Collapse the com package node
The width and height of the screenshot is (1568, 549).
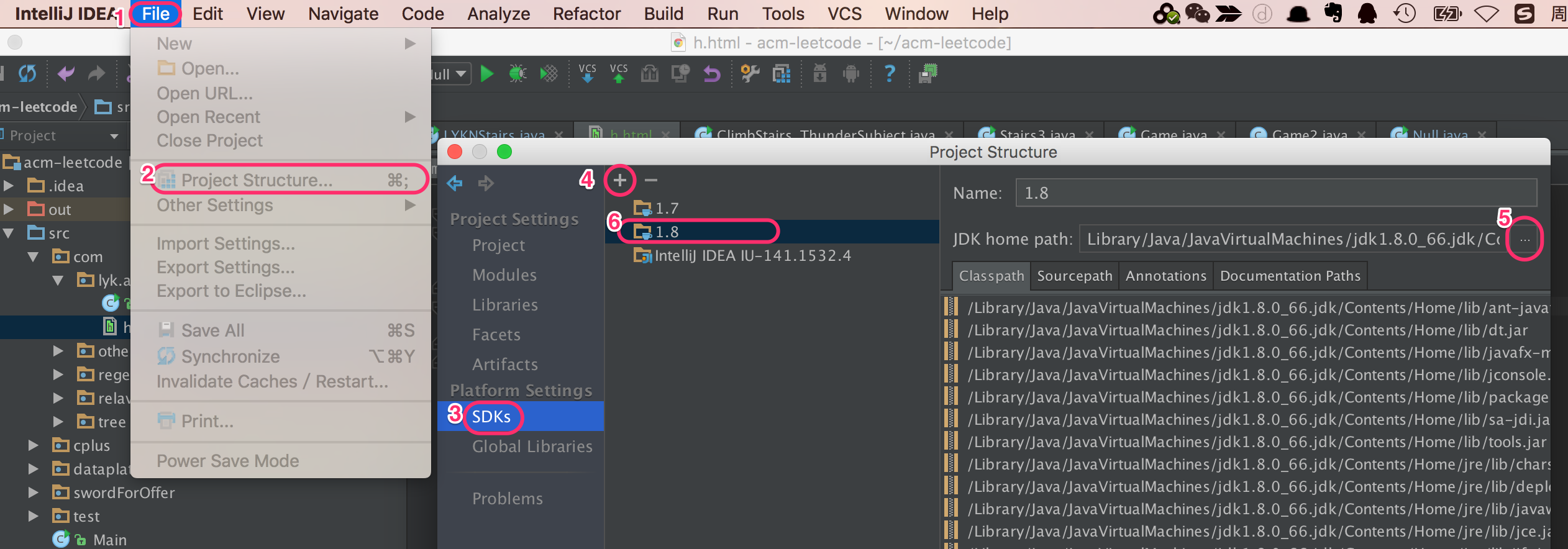pyautogui.click(x=34, y=256)
